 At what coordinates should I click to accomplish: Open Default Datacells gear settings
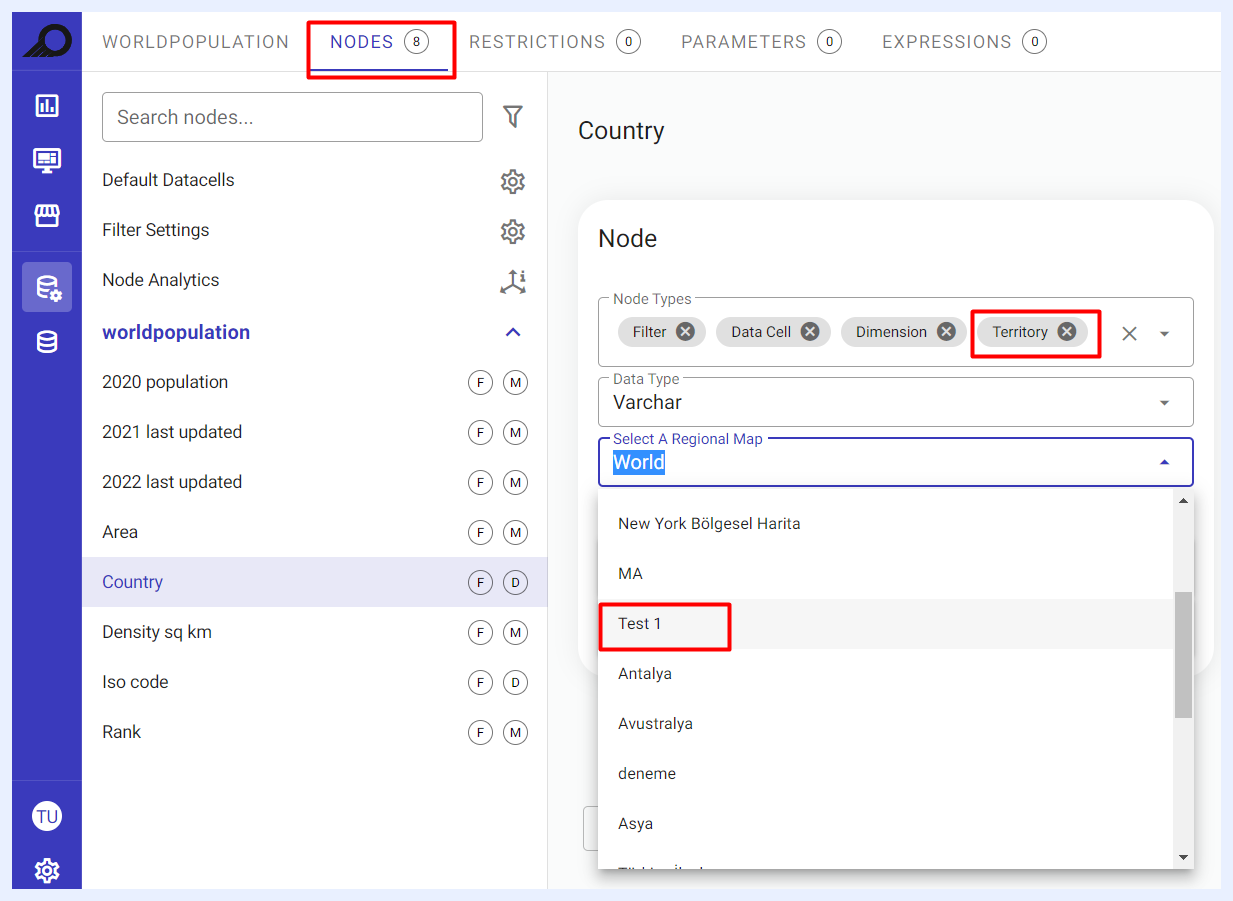pos(513,181)
